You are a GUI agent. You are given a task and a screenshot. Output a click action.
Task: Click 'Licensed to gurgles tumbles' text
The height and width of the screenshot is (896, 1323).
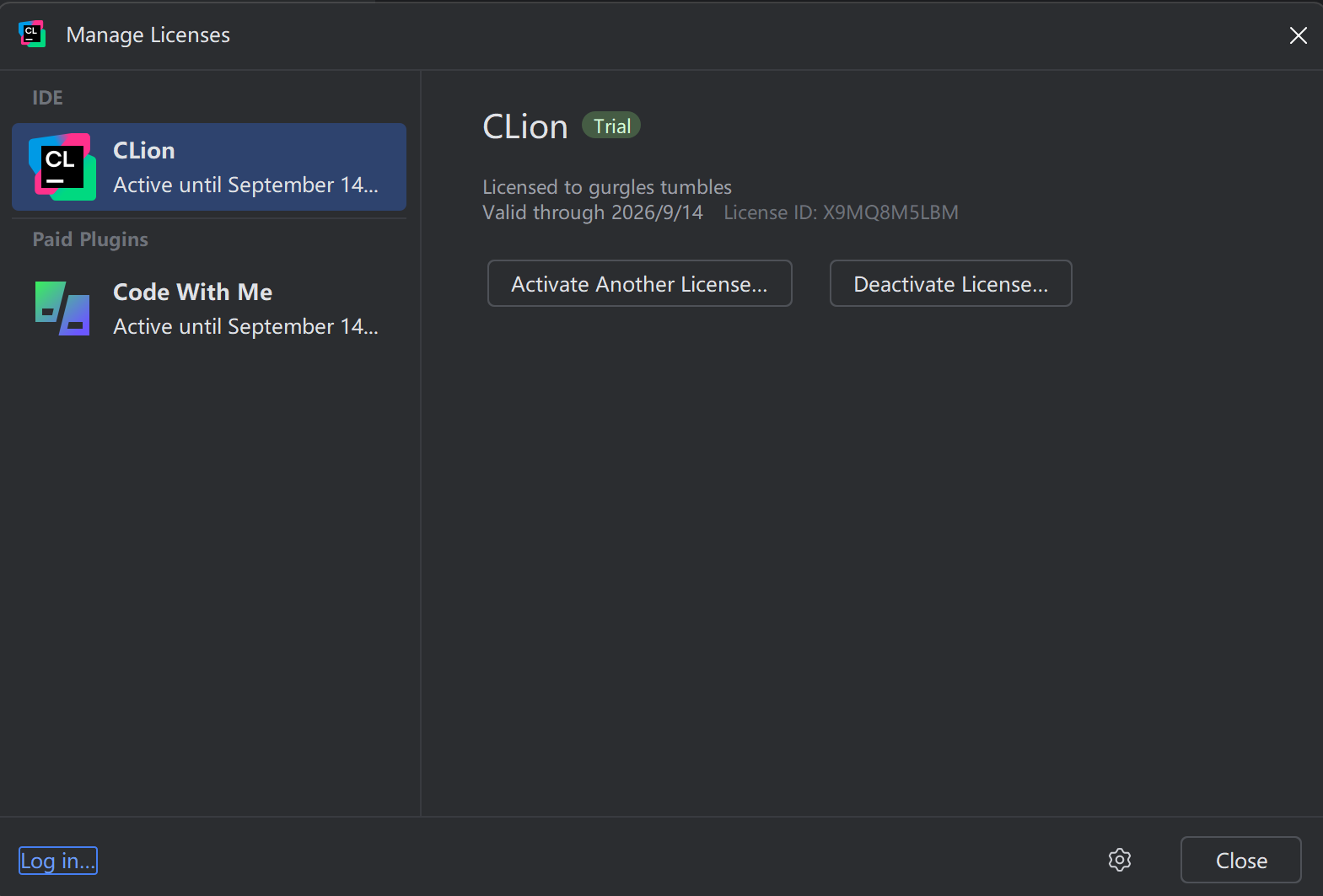[607, 187]
